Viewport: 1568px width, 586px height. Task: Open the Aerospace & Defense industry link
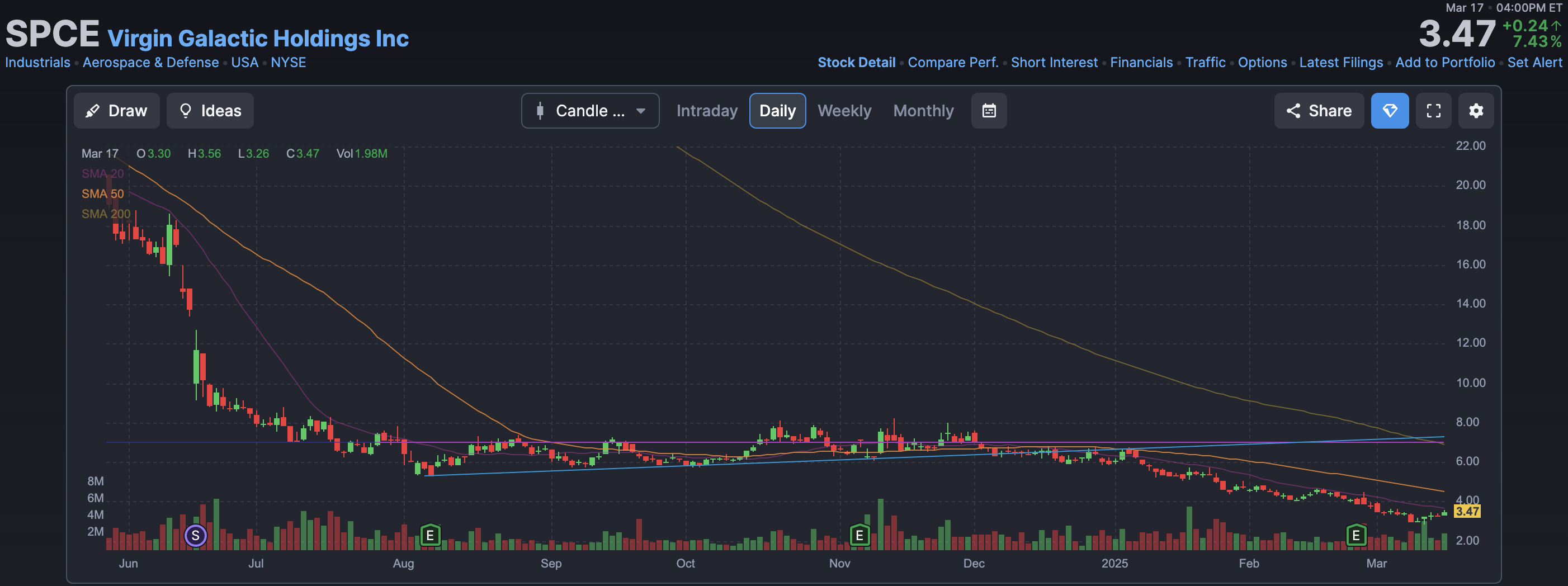(x=150, y=62)
